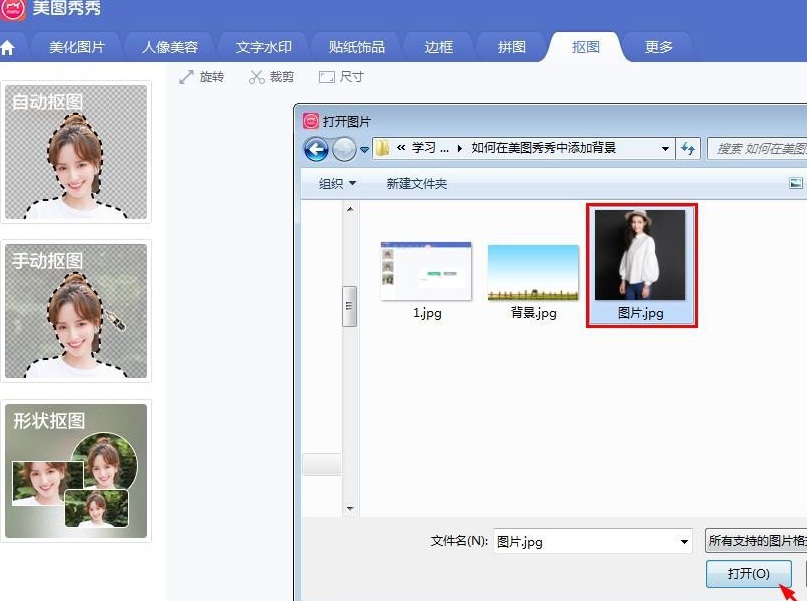This screenshot has height=601, width=807.
Task: Expand the address bar path dropdown
Action: [665, 149]
